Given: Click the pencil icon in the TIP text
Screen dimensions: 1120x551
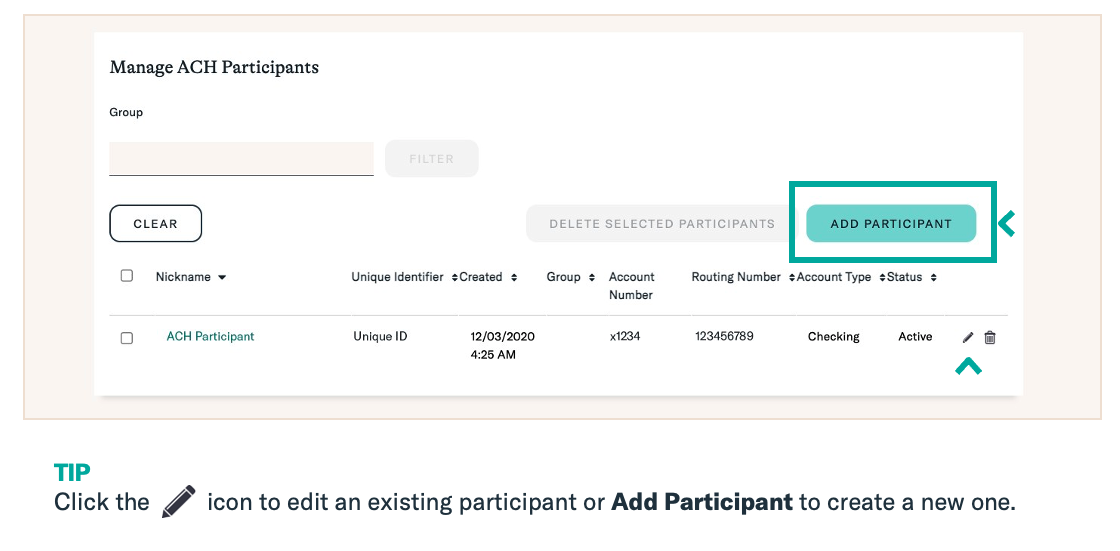Looking at the screenshot, I should point(179,501).
